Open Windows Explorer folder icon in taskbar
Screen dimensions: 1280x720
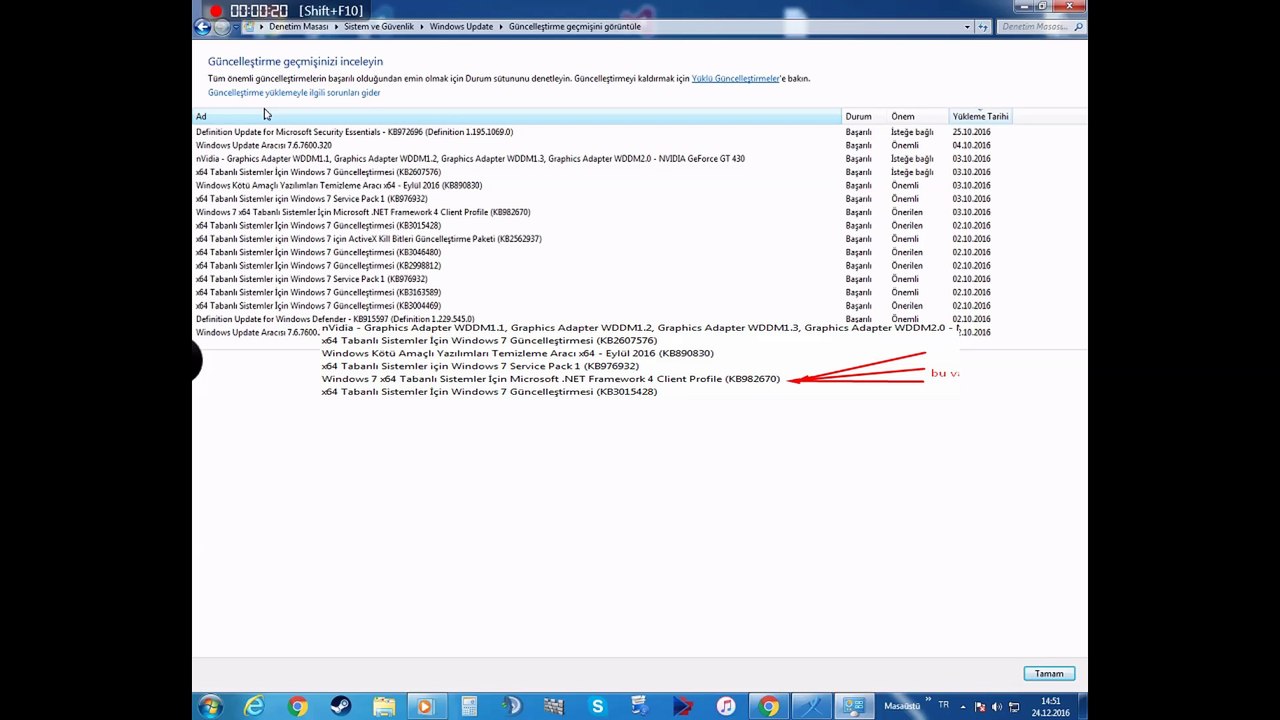[383, 706]
